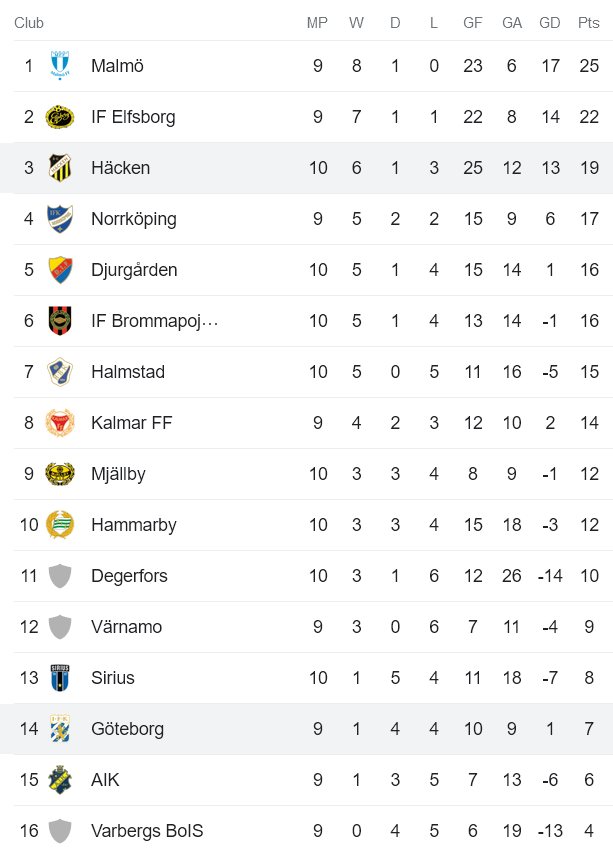Screen dimensions: 613x857
Task: Select the Degerfors team name
Action: click(128, 575)
